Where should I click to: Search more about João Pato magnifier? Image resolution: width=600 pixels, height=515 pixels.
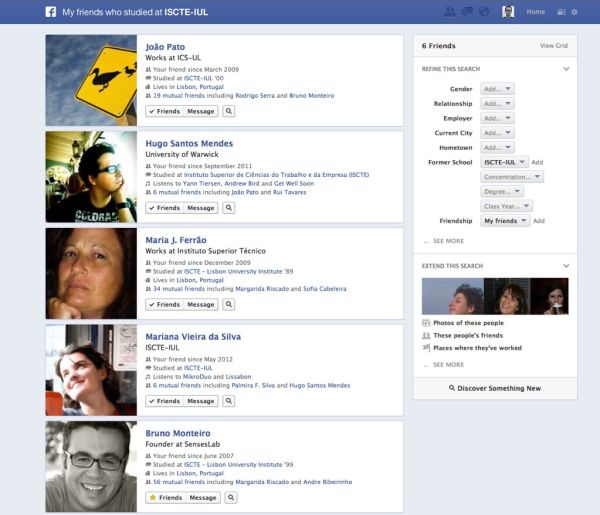point(229,111)
